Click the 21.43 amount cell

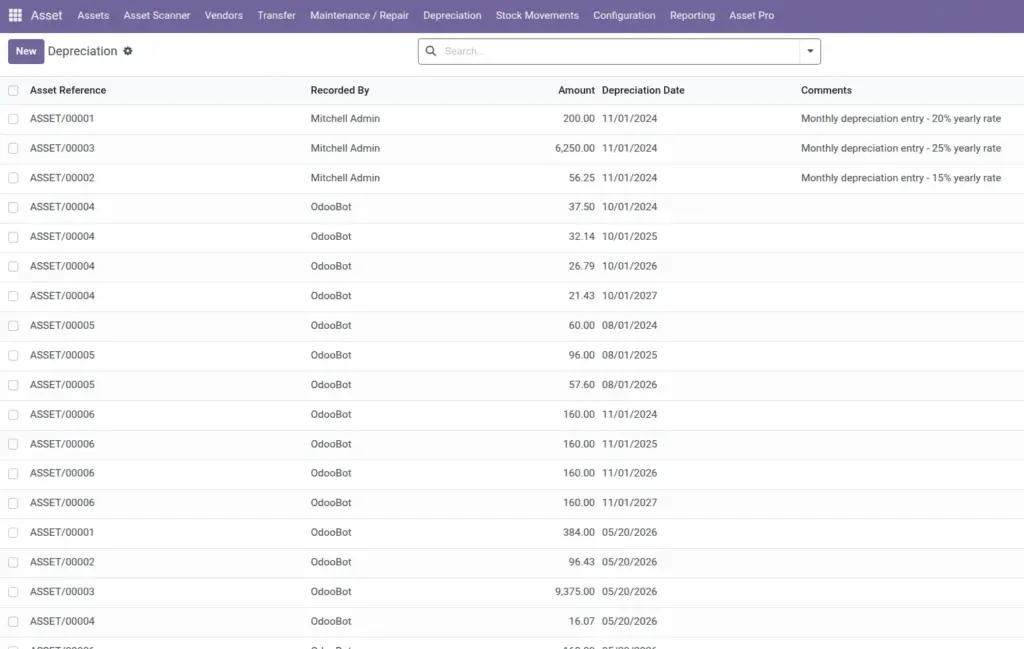click(581, 295)
